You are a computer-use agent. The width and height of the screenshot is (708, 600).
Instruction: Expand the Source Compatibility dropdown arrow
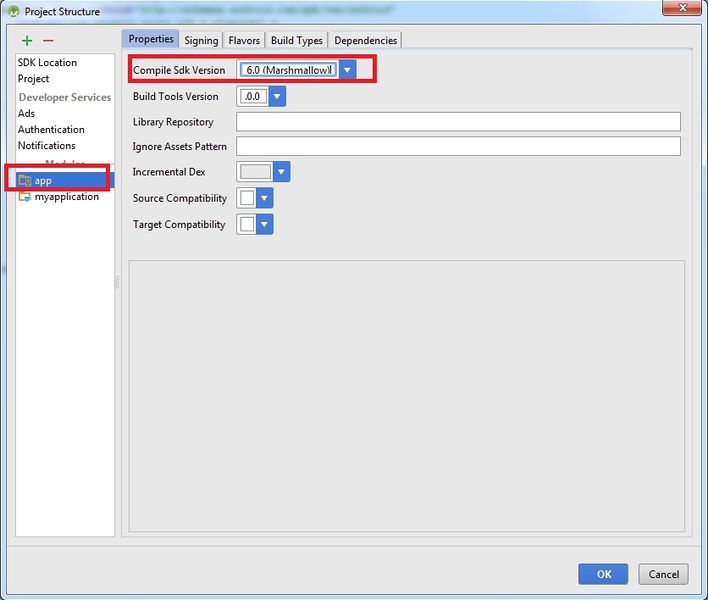point(264,198)
